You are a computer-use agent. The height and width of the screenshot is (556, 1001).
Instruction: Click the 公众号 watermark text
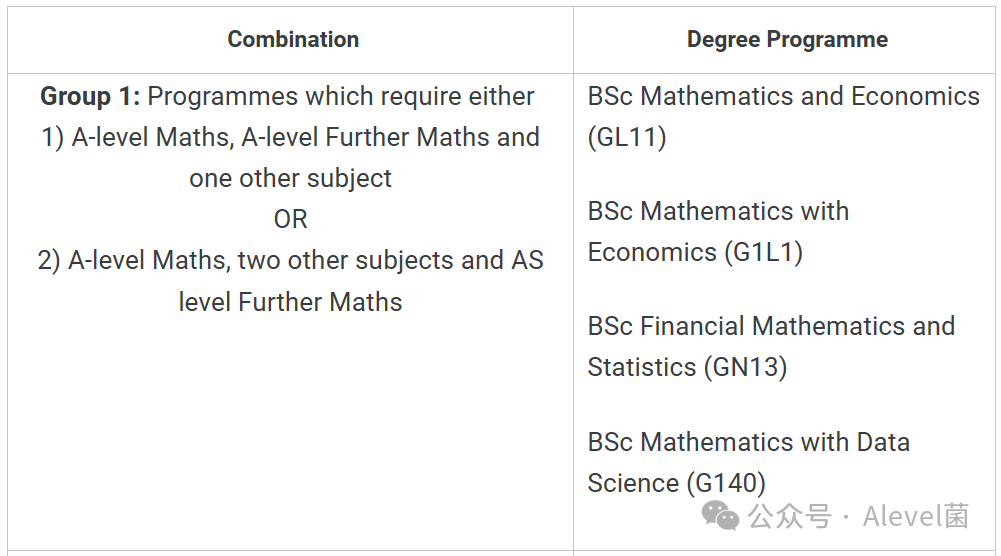click(x=790, y=516)
